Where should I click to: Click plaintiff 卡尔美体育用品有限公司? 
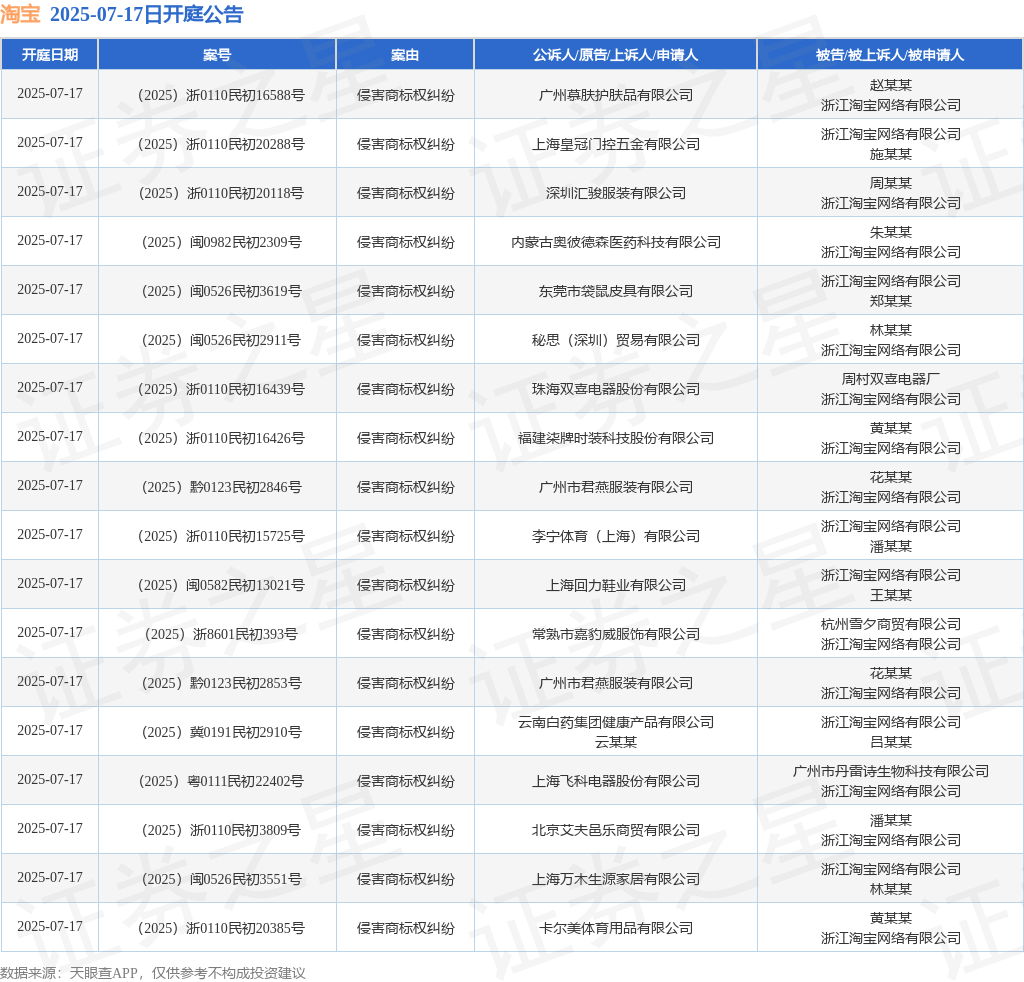[615, 928]
